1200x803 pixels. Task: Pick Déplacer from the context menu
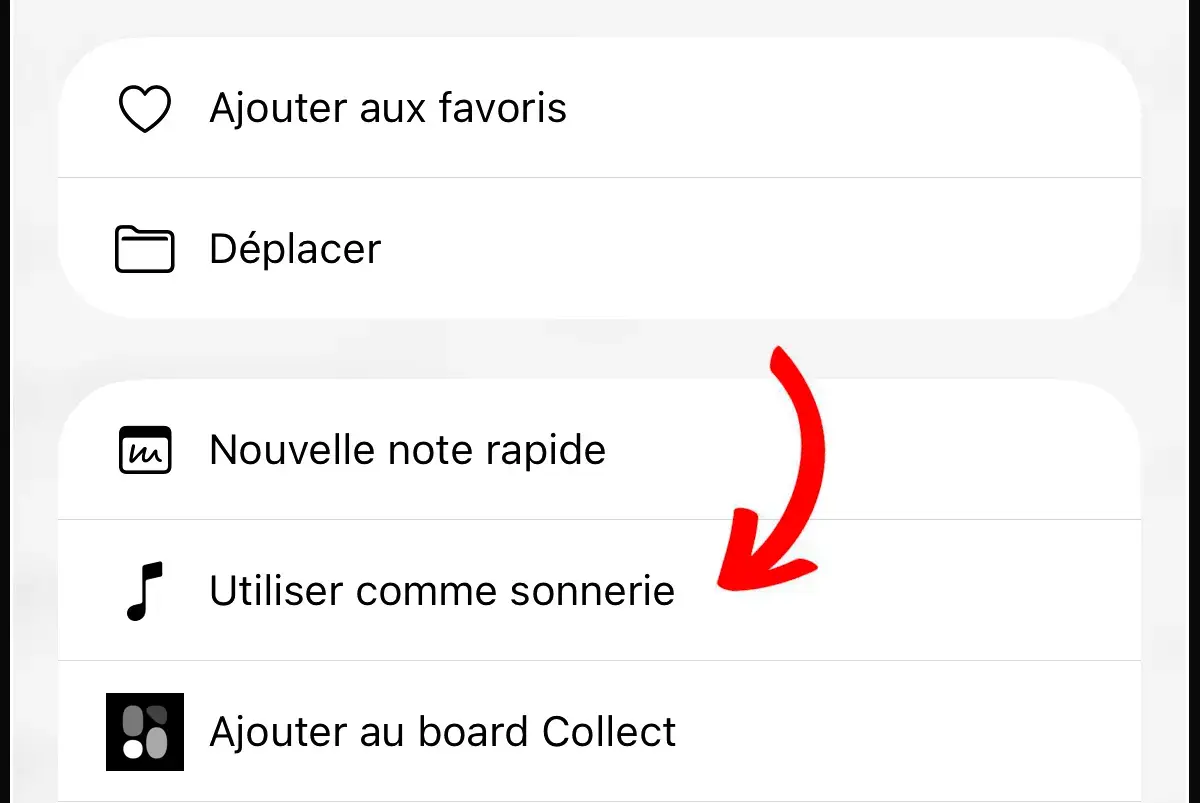(x=294, y=249)
